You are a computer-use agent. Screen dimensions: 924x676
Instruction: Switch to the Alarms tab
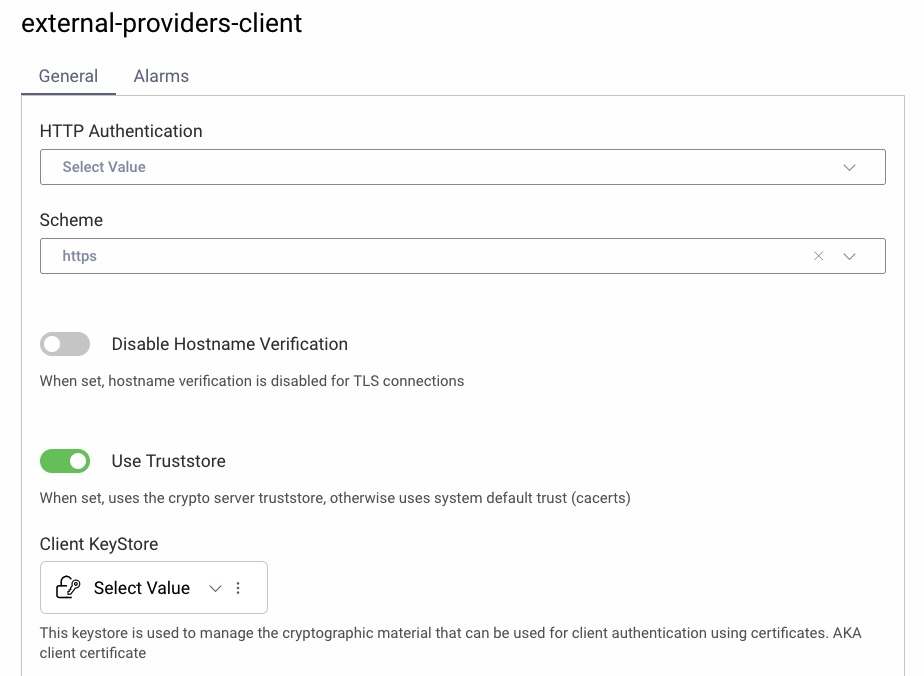160,75
